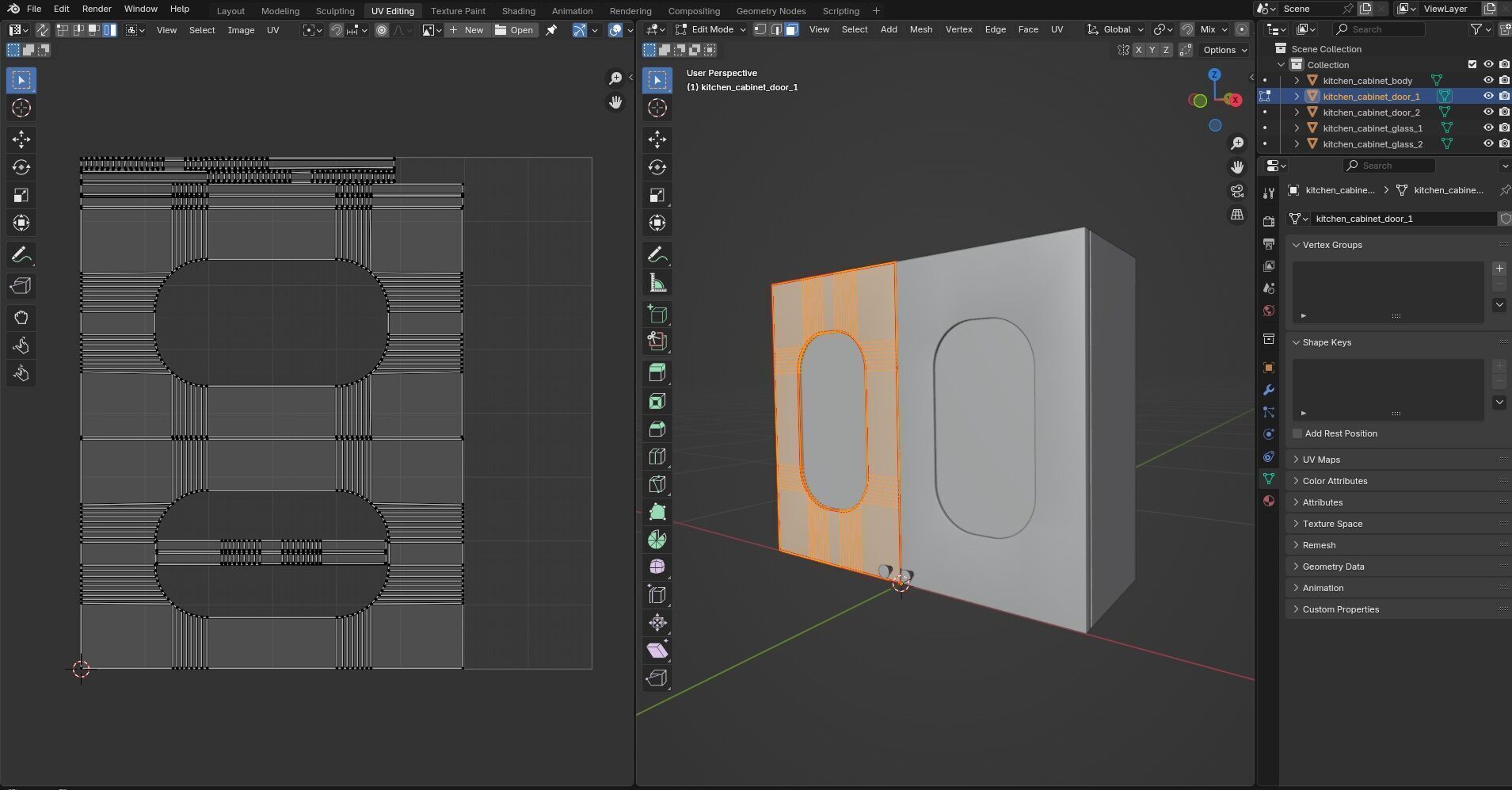
Task: Toggle Collection exclude checkbox
Action: pos(1472,64)
